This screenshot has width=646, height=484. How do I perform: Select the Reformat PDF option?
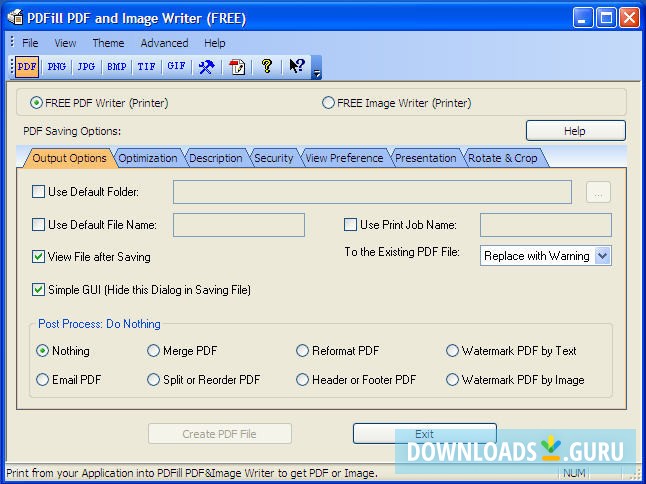pos(302,351)
